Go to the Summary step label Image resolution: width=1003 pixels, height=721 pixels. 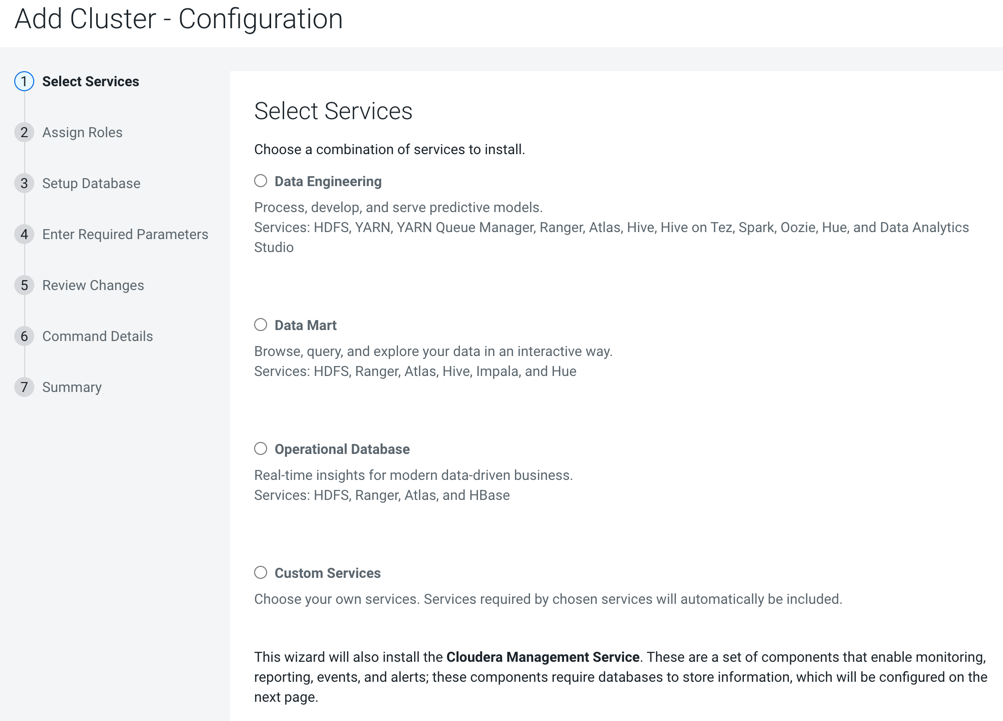point(72,388)
